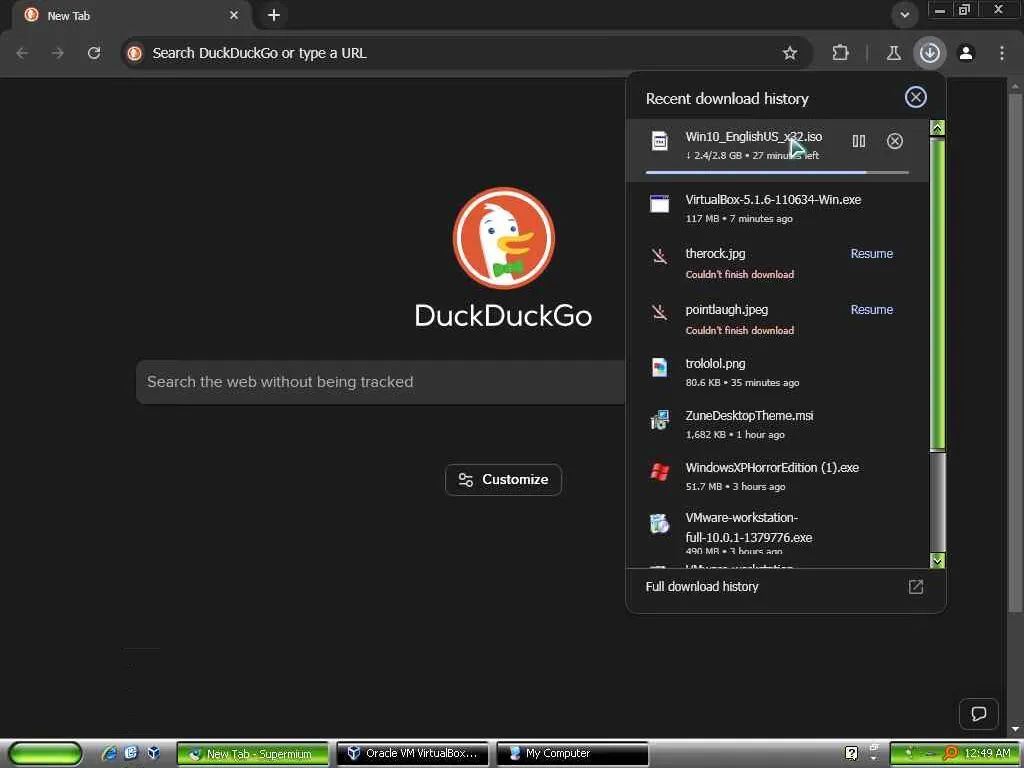Screen dimensions: 1024x768
Task: Open the three-dot browser menu
Action: [1002, 53]
